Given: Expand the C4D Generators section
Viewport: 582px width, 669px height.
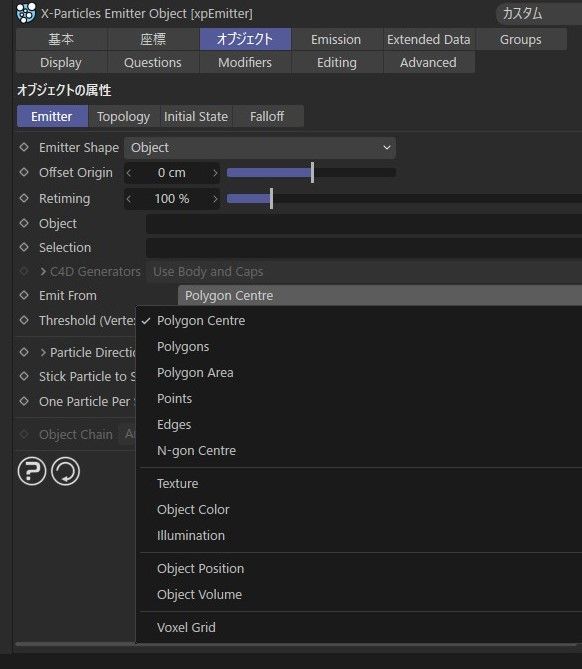Looking at the screenshot, I should click(43, 271).
